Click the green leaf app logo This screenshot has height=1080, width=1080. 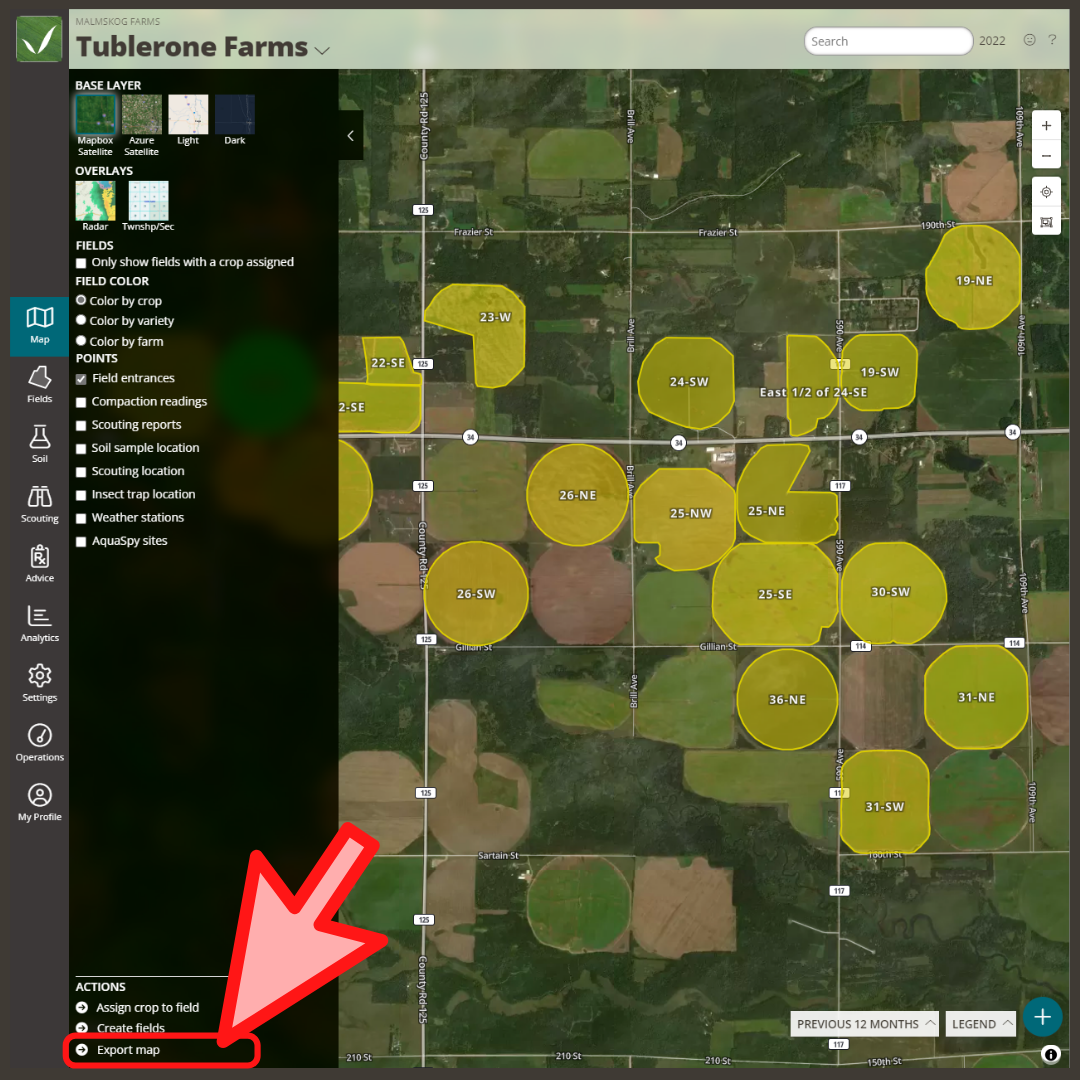[39, 39]
